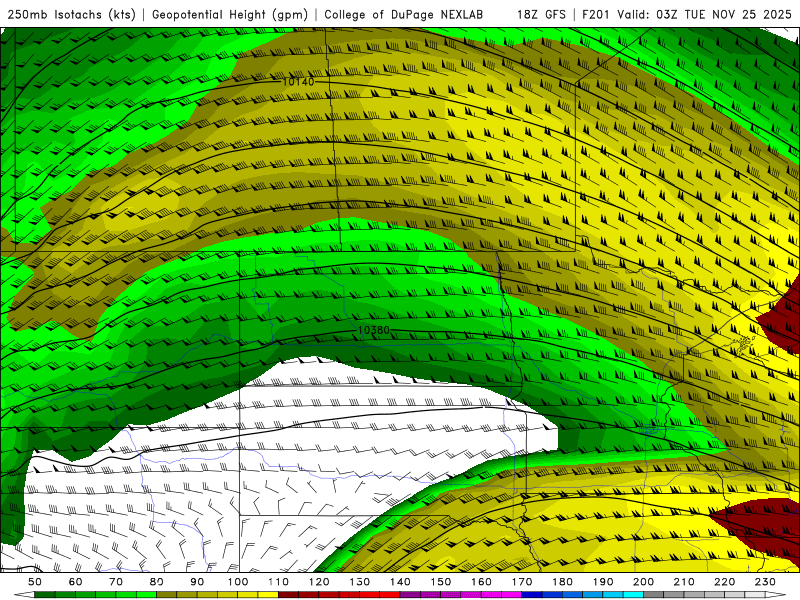Select the darkest green swatch under 50
This screenshot has height=600, width=800.
[x=44, y=595]
